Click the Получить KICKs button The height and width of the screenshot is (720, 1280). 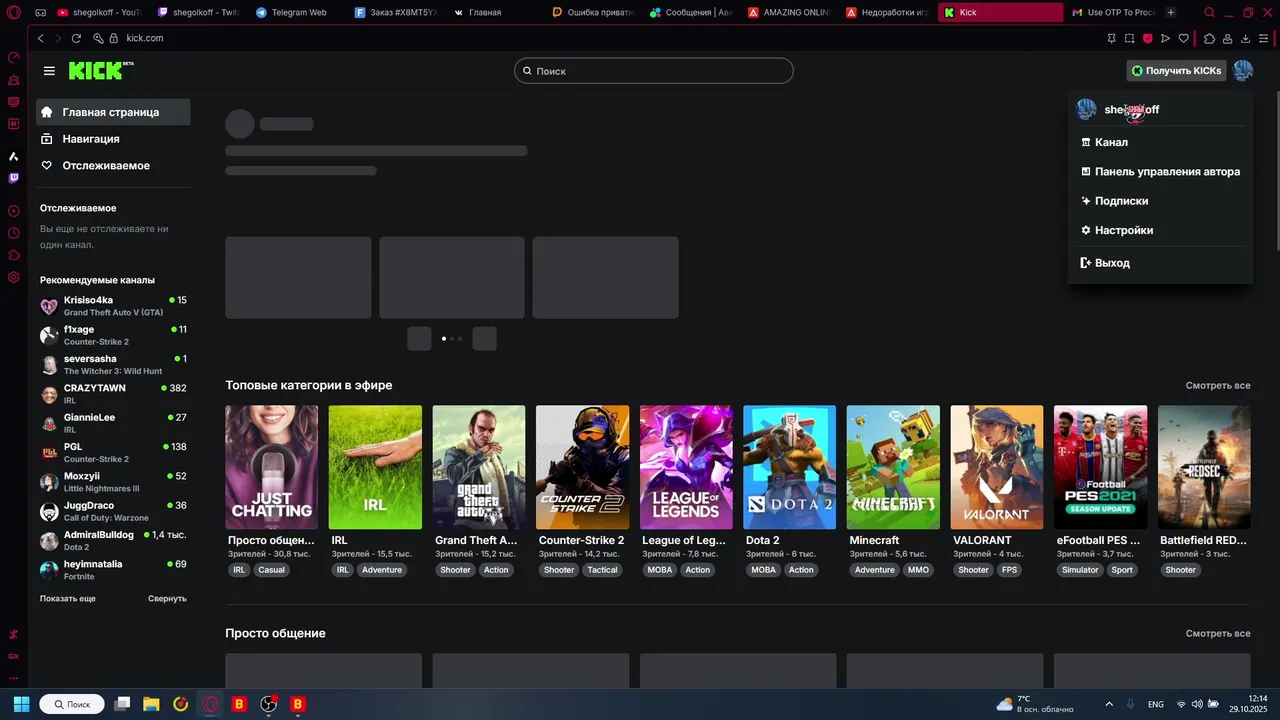1176,71
